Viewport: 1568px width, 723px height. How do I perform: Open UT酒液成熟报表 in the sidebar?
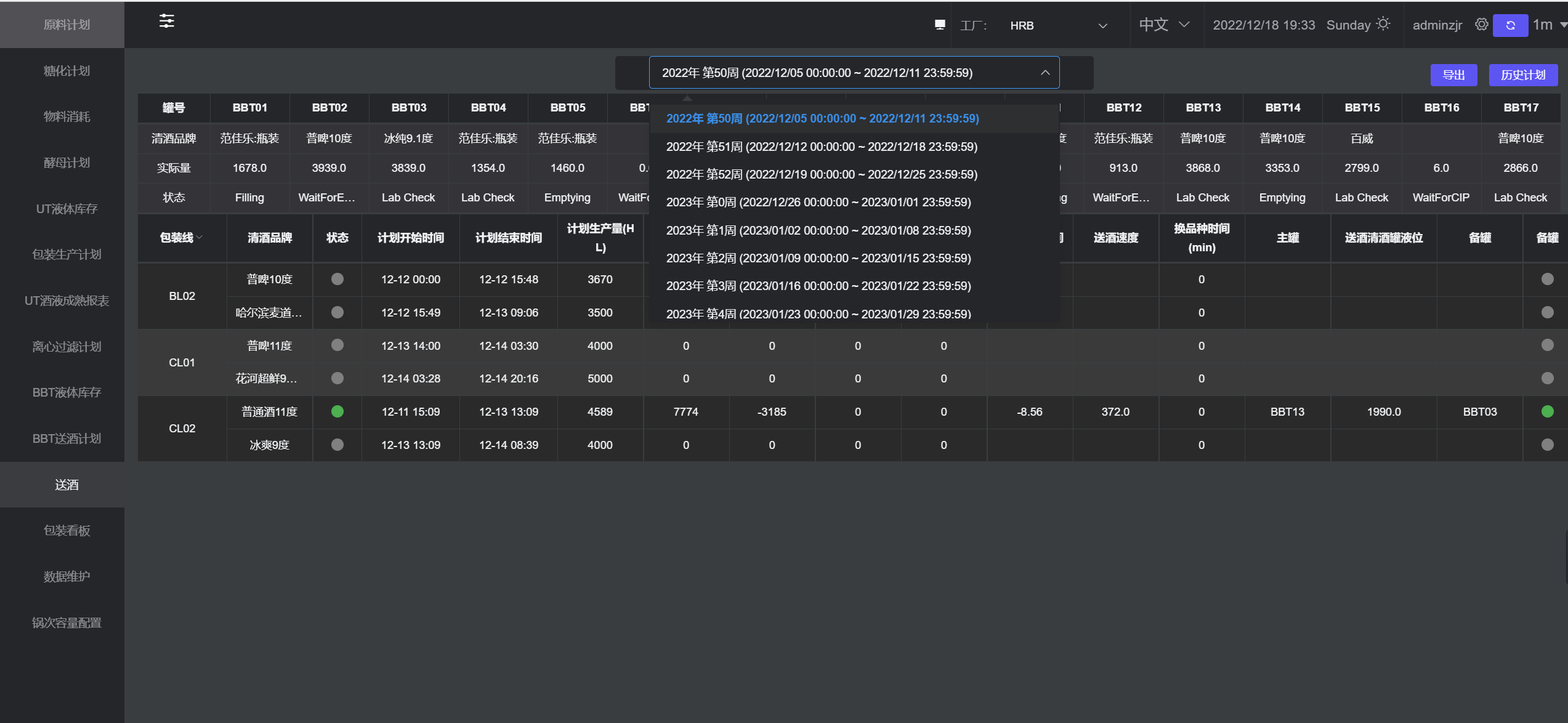click(x=62, y=301)
